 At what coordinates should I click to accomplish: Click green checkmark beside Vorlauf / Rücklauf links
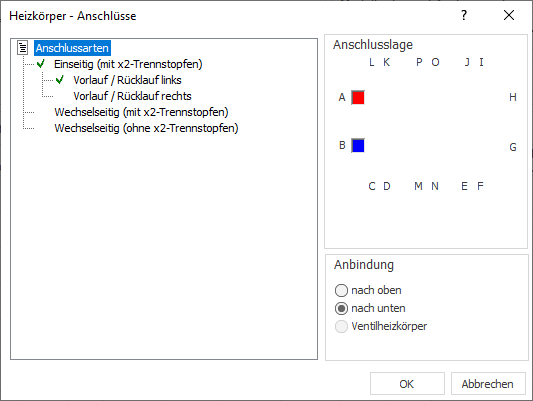pyautogui.click(x=60, y=80)
